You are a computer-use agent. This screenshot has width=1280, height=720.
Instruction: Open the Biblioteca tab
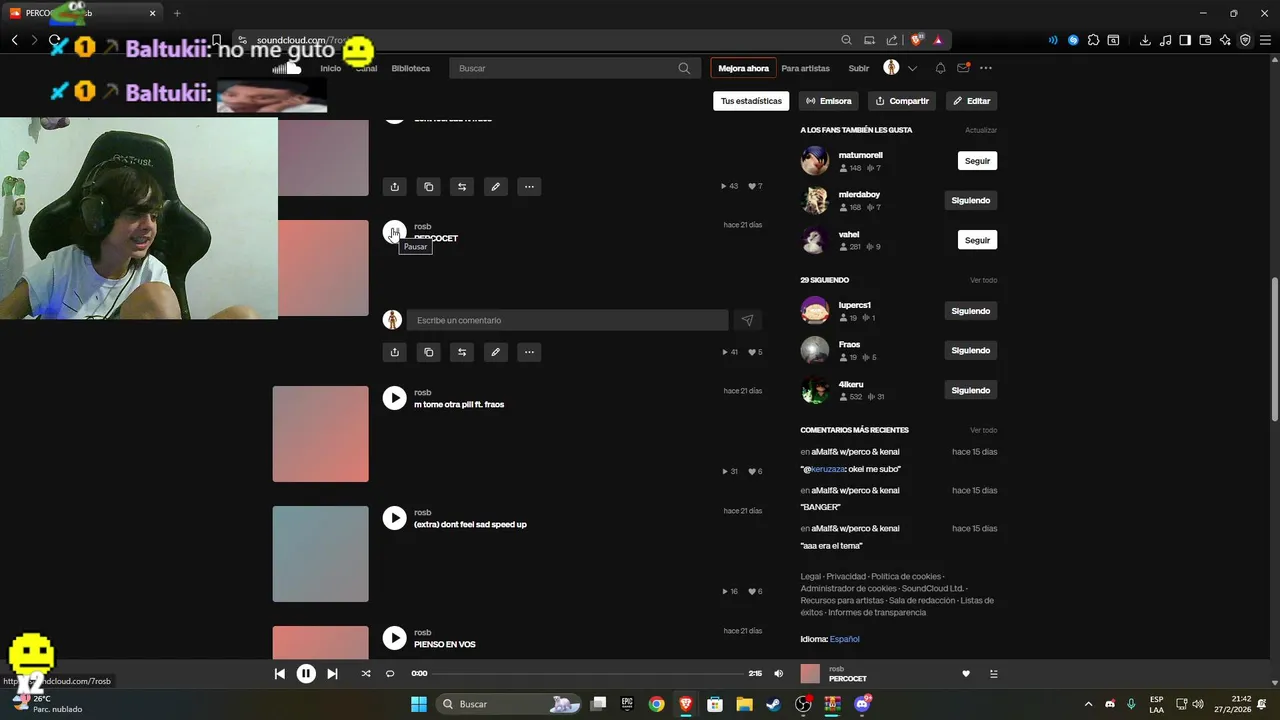[x=410, y=68]
